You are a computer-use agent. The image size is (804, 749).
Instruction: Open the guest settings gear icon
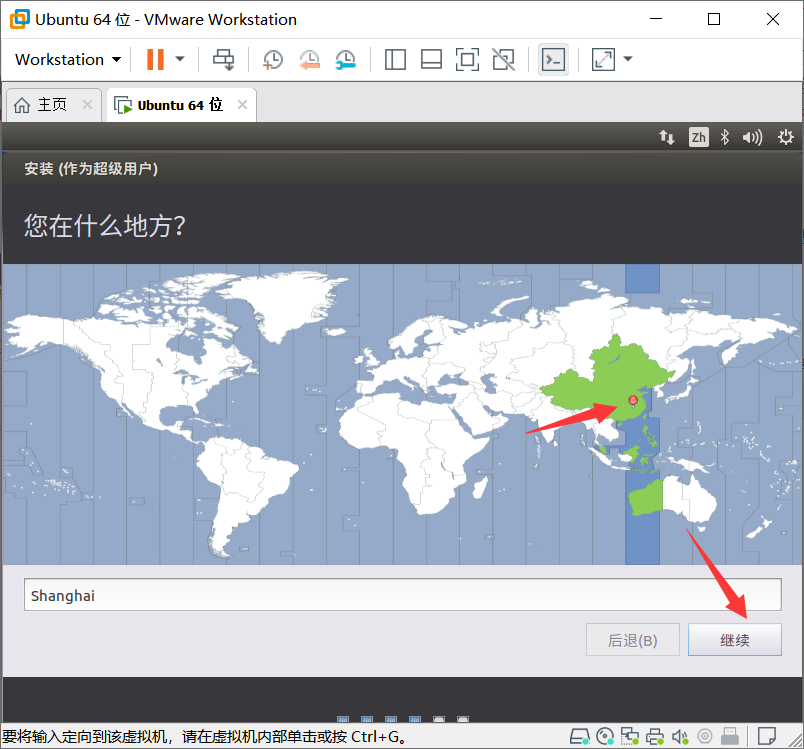tap(786, 137)
